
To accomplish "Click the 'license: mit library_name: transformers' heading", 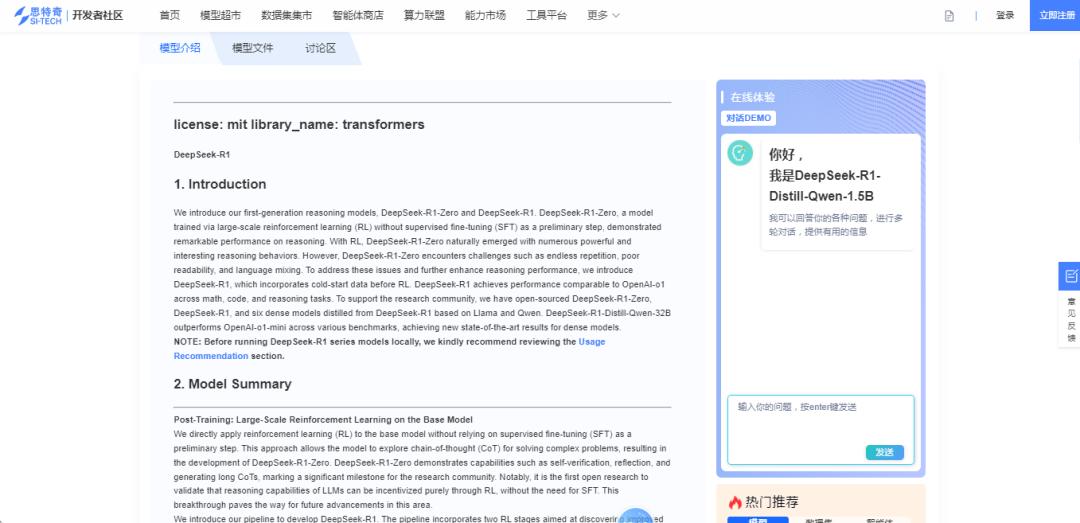I will (299, 125).
